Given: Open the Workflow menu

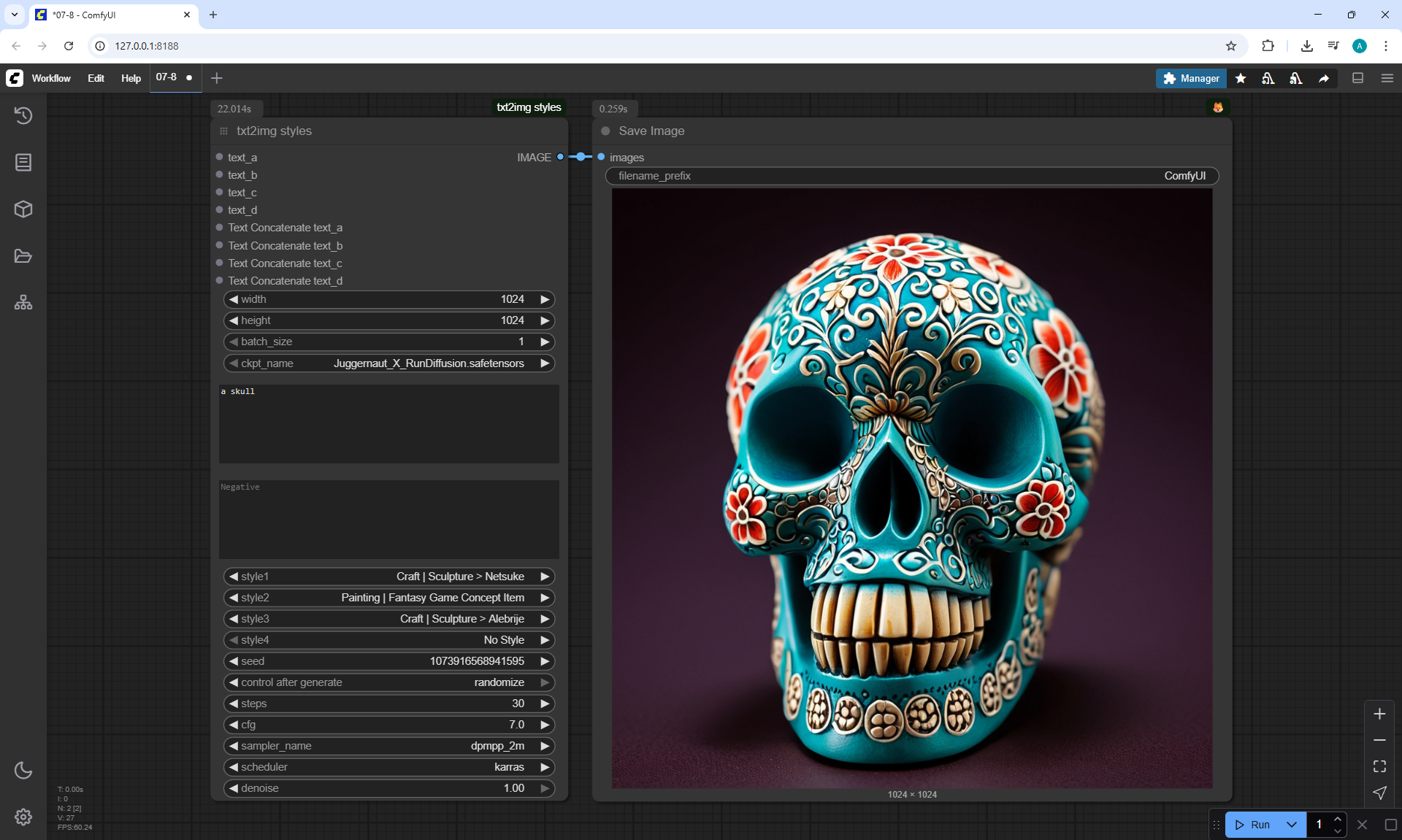Looking at the screenshot, I should pos(51,78).
